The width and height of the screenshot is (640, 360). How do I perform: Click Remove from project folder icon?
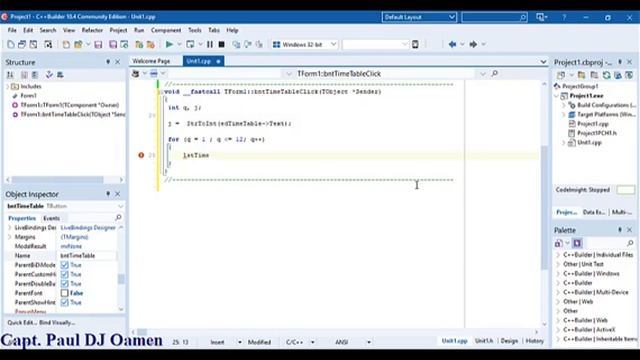point(151,44)
